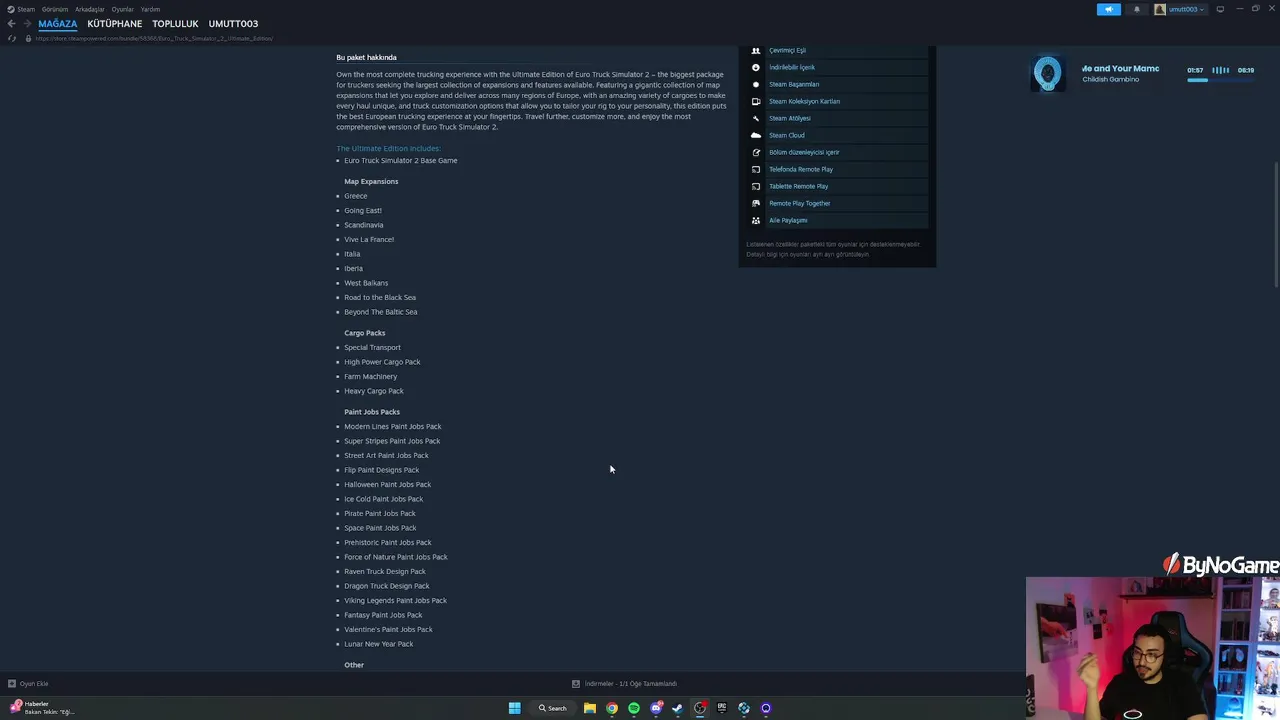Click the music player progress bar

click(x=1220, y=80)
